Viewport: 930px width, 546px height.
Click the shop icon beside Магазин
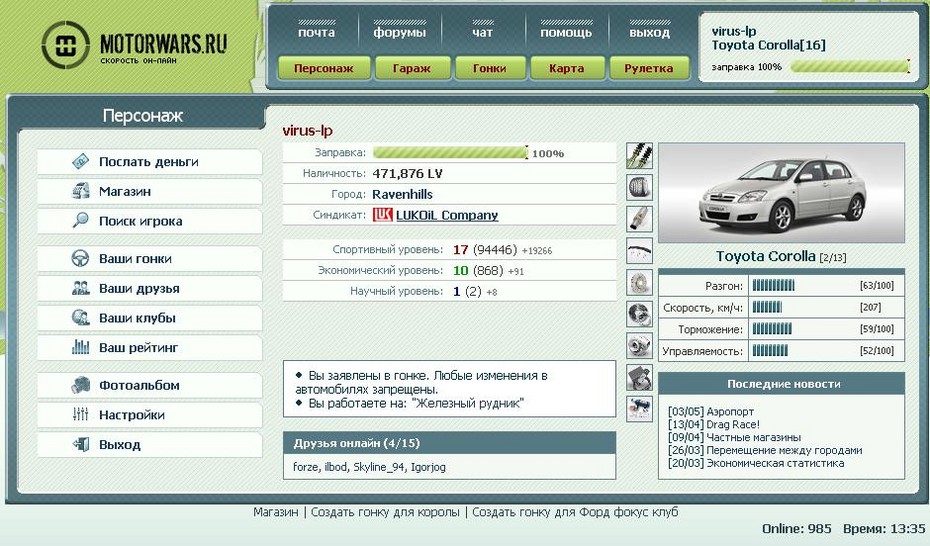[81, 191]
